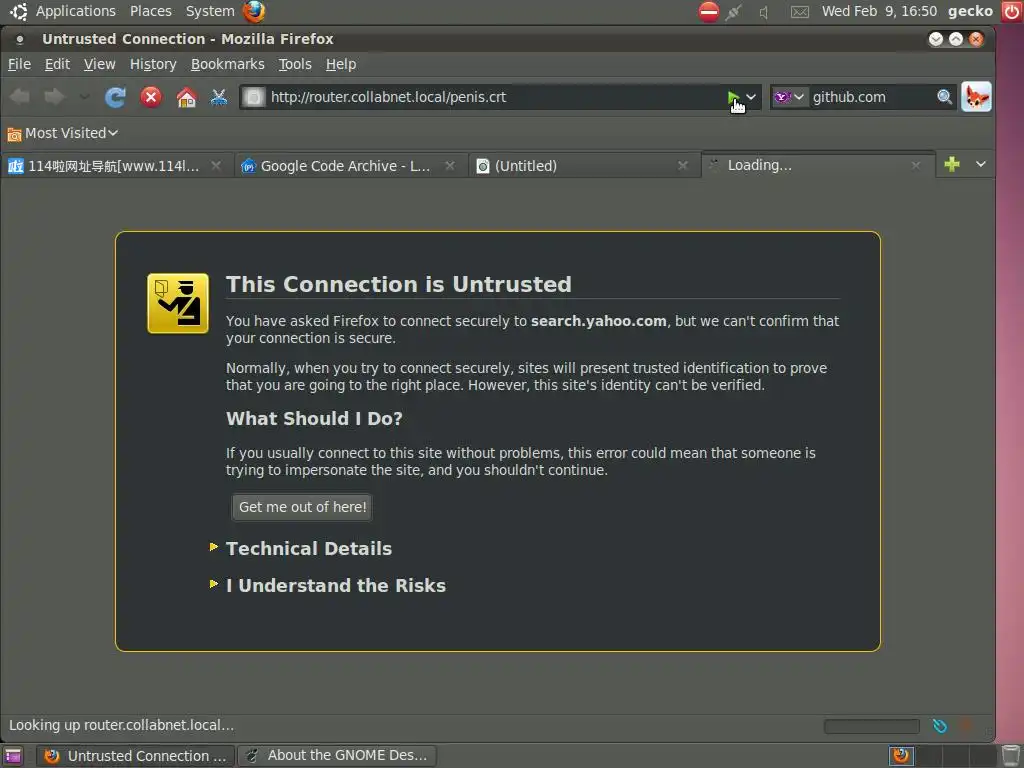Image resolution: width=1024 pixels, height=768 pixels.
Task: Stop loading with the red X button
Action: [151, 97]
